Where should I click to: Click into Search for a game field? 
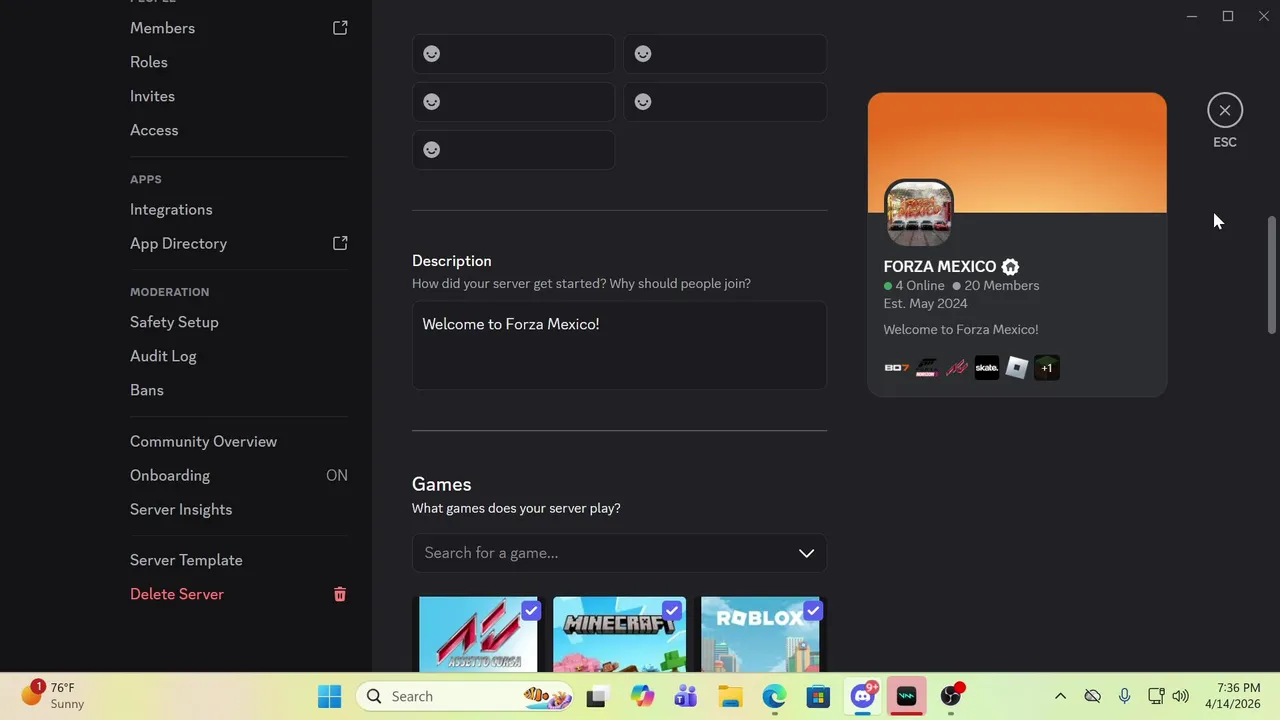click(x=619, y=553)
